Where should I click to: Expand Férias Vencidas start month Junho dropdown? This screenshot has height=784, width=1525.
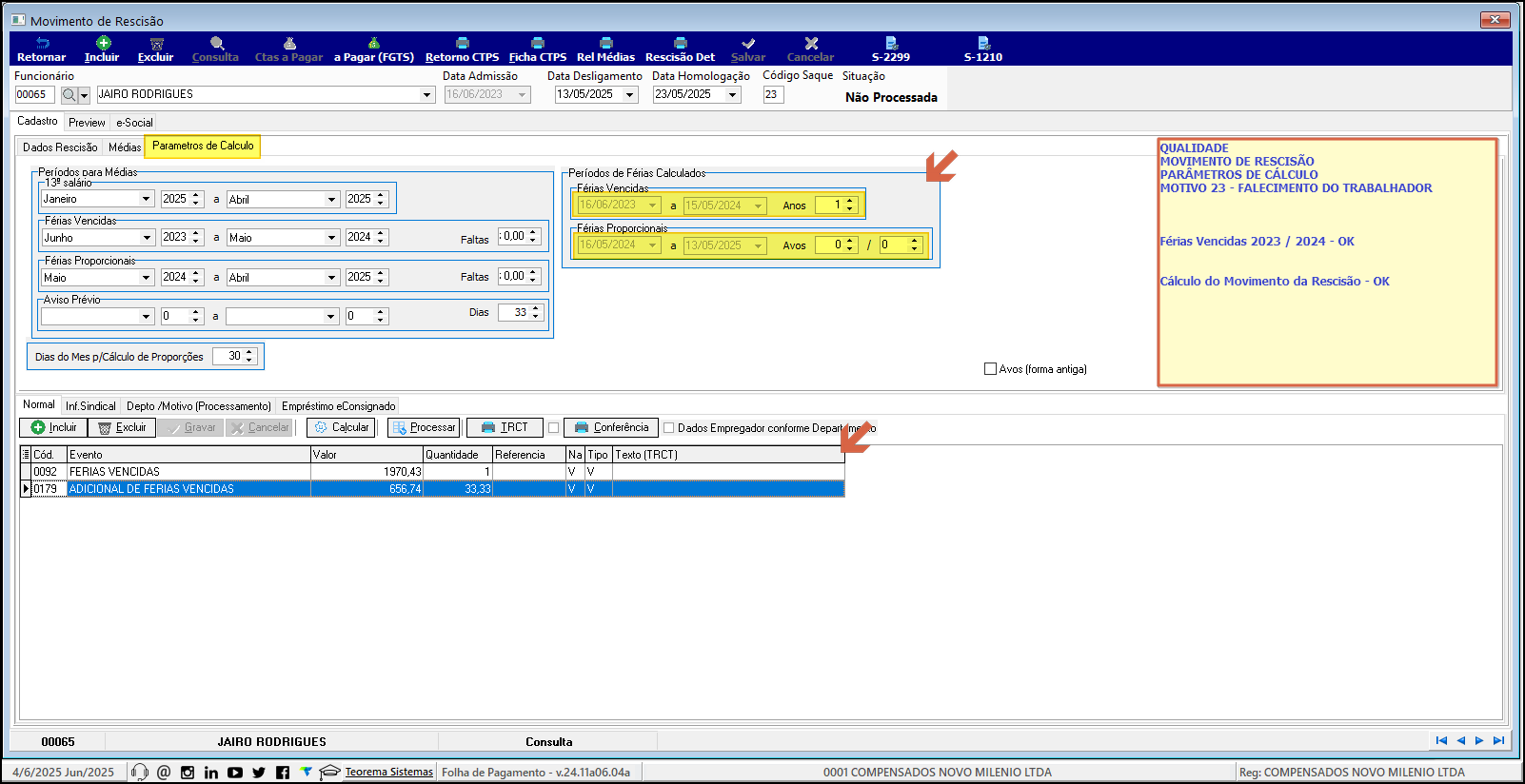click(147, 238)
